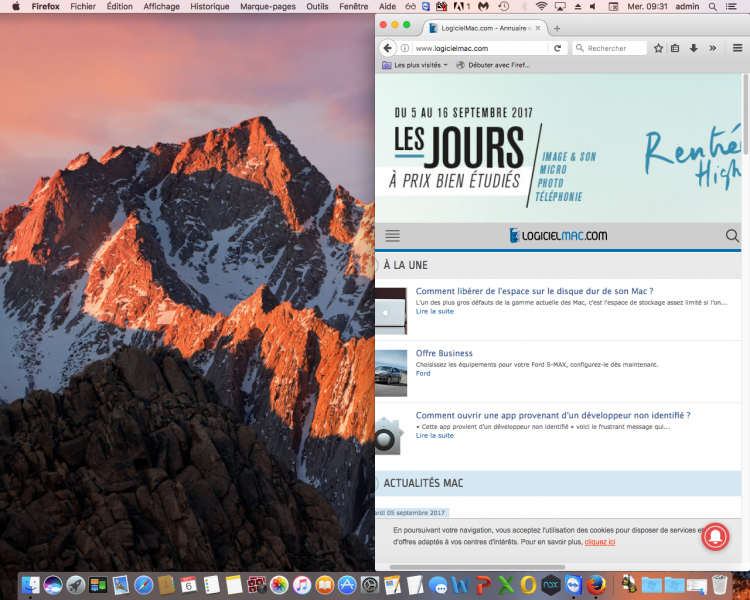Expand the toolbar overflow chevron
The width and height of the screenshot is (750, 600).
tap(713, 48)
